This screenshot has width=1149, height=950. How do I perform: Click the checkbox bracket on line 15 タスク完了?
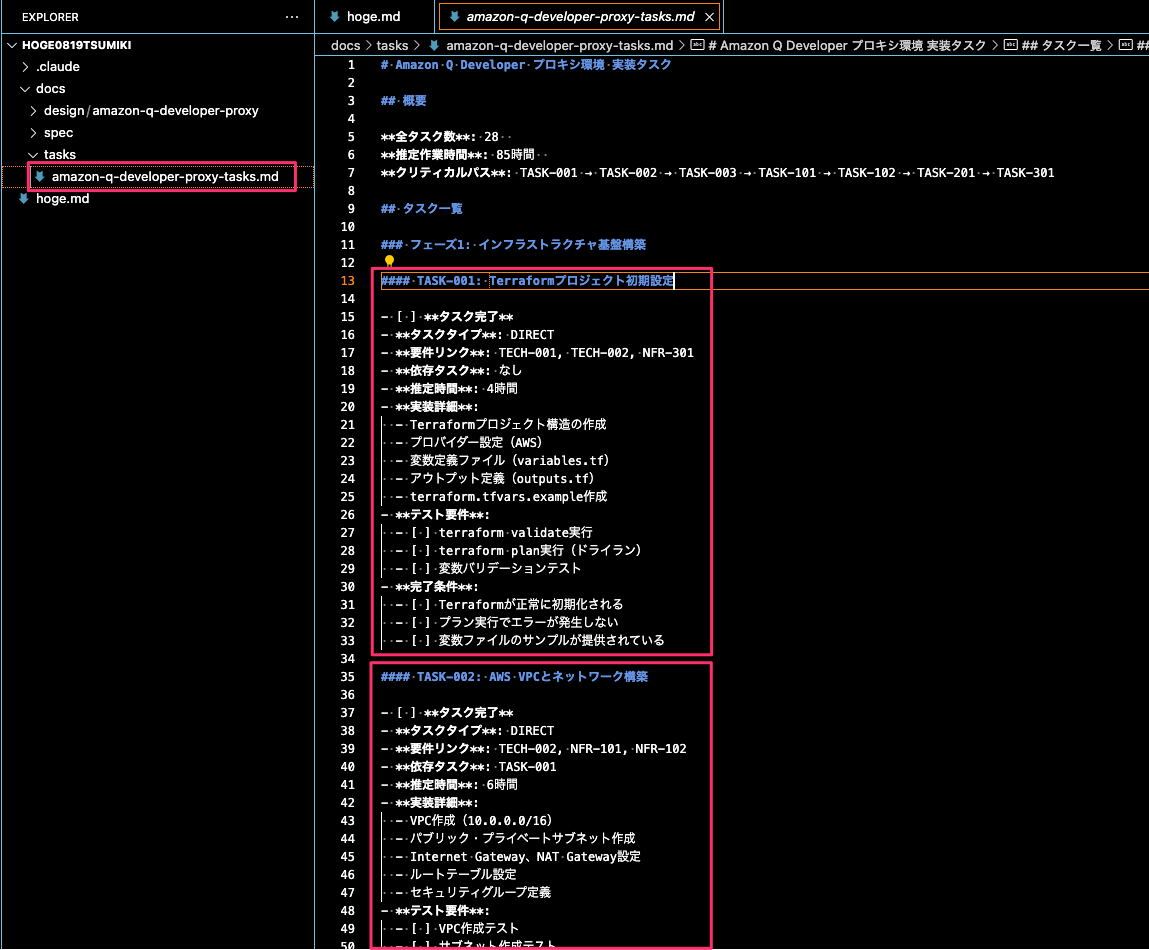(x=407, y=317)
